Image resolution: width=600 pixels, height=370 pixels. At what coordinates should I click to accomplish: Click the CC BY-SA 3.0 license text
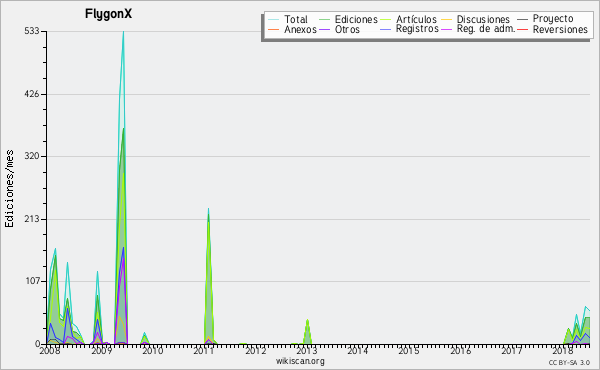tap(569, 363)
